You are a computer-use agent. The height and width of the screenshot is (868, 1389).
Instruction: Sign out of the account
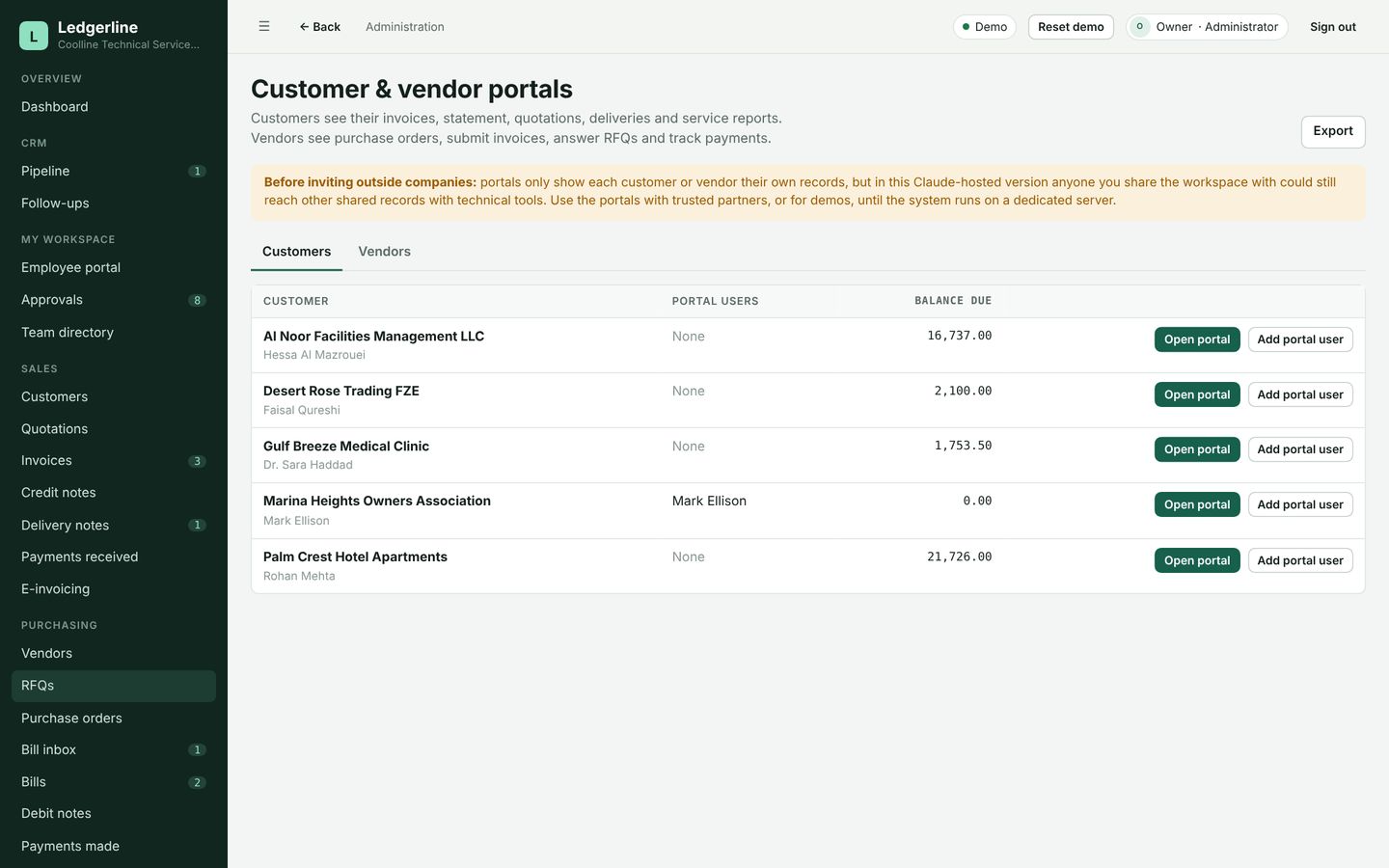click(x=1333, y=27)
